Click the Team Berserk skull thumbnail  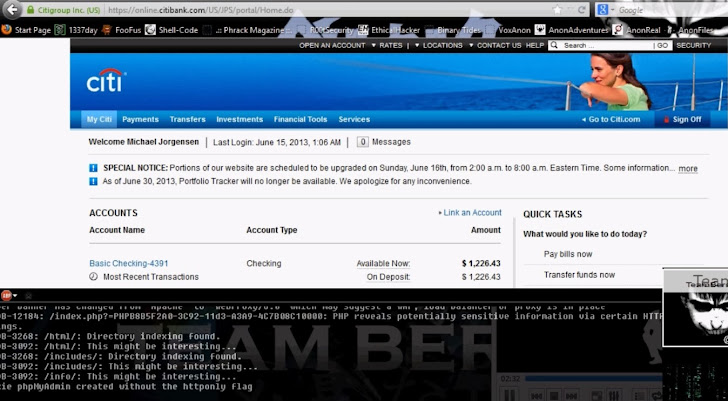coord(696,307)
